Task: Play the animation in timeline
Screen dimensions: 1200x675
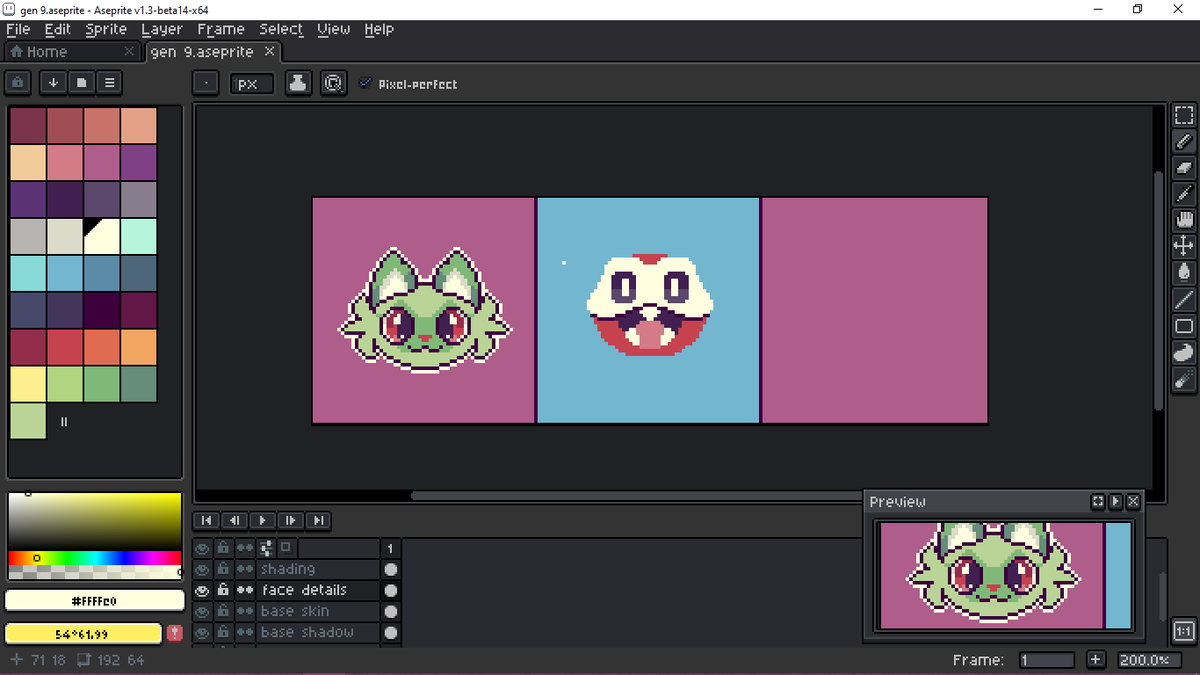Action: [262, 520]
